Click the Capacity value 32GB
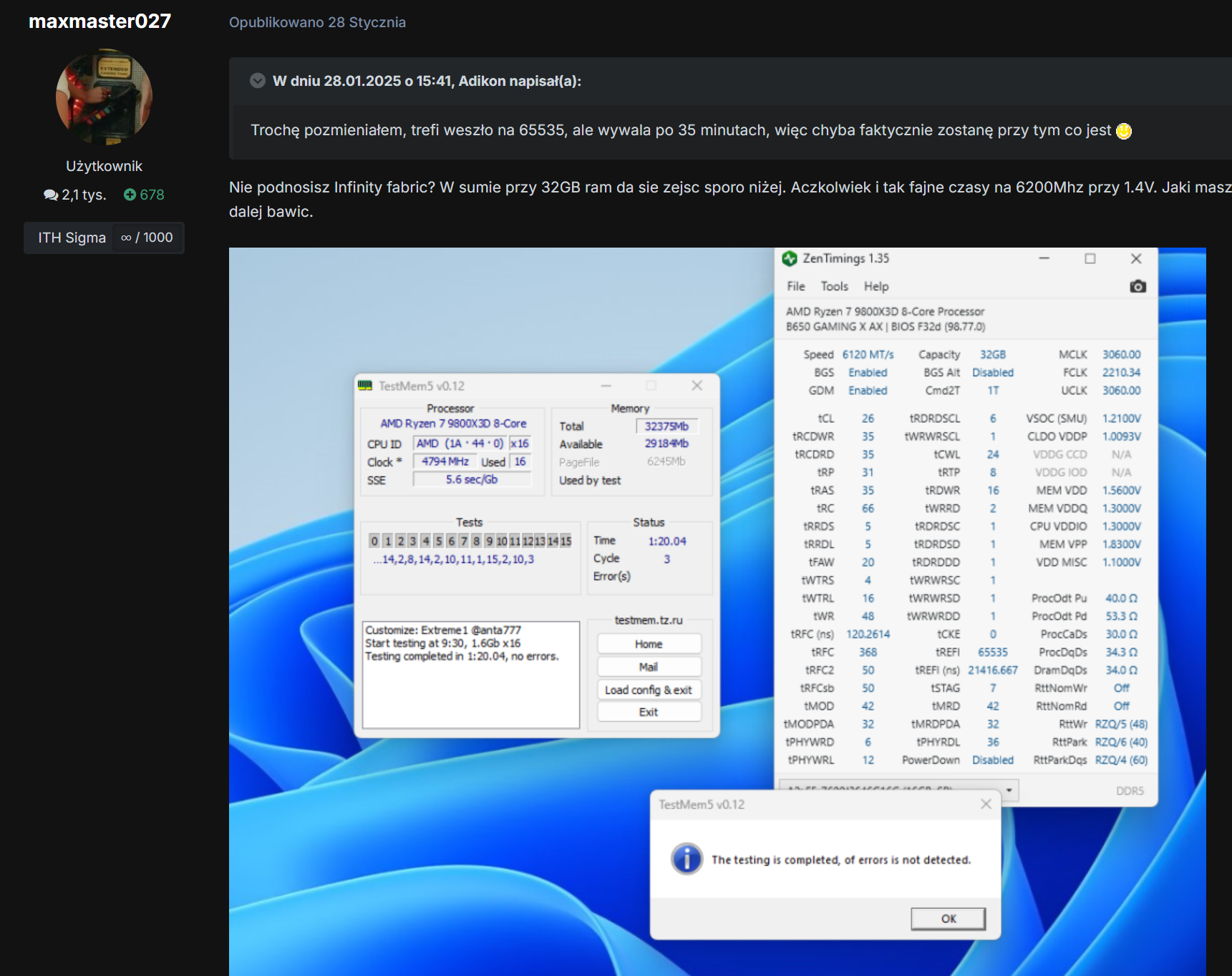 pyautogui.click(x=992, y=354)
